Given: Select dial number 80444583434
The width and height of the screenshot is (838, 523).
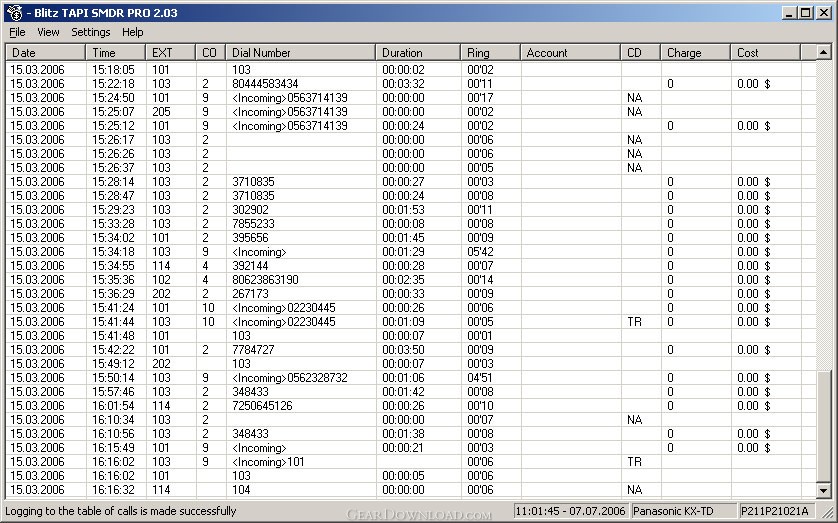Looking at the screenshot, I should (265, 84).
